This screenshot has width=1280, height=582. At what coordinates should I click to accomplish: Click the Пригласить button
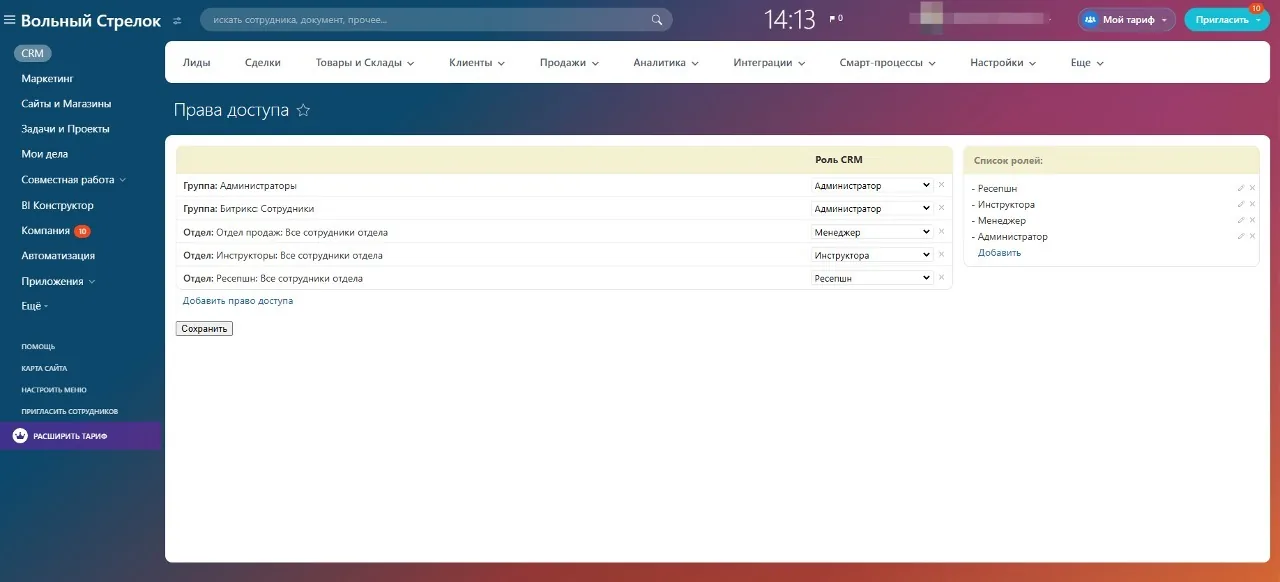tap(1228, 19)
